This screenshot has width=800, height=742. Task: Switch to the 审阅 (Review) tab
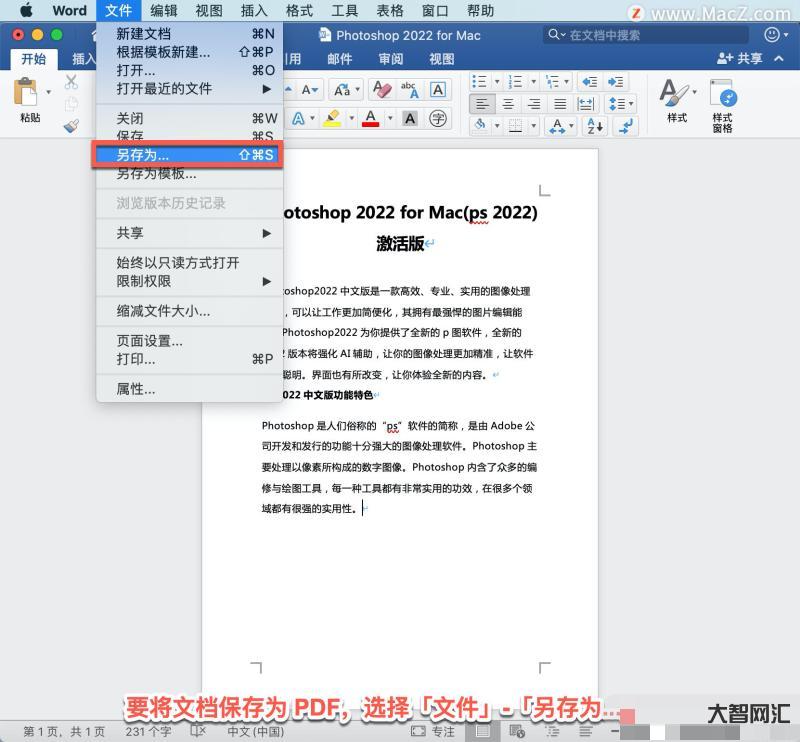(391, 59)
